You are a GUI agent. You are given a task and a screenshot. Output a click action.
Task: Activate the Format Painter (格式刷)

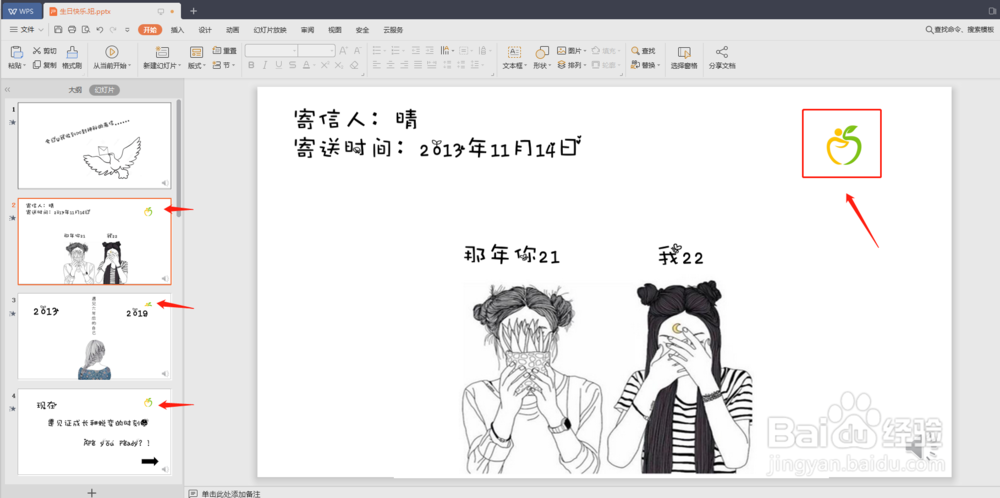72,57
